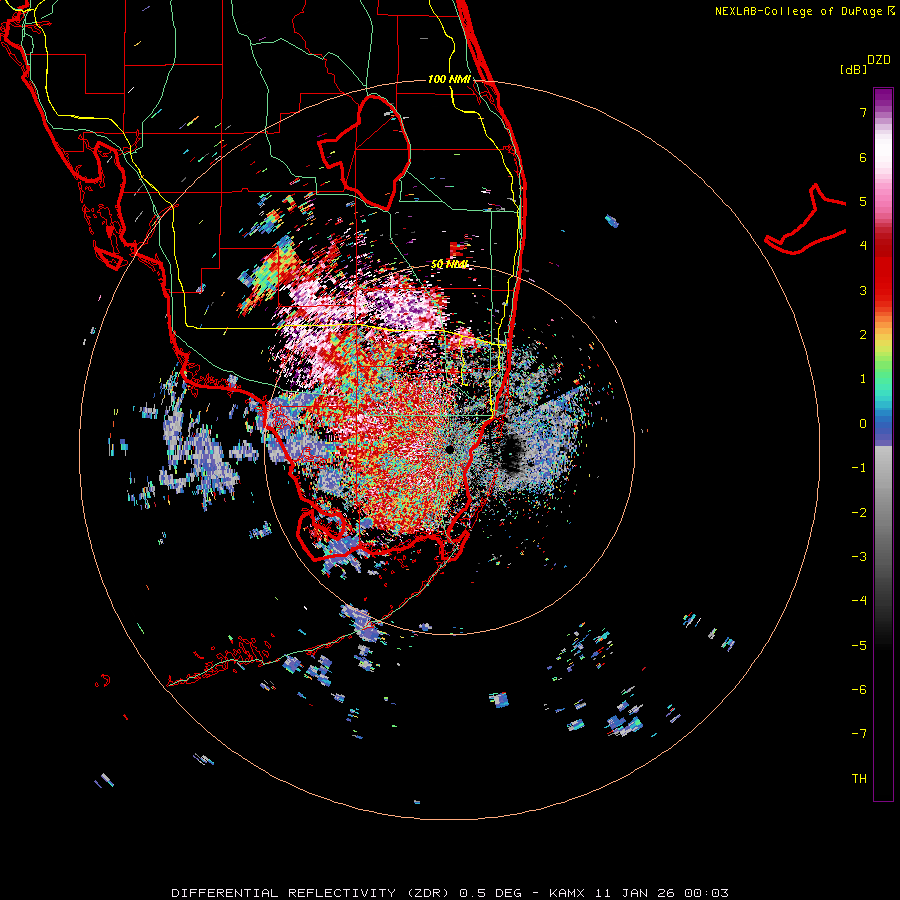900x900 pixels.
Task: Click the Differential Reflectivity caption at bottom
Action: [450, 893]
